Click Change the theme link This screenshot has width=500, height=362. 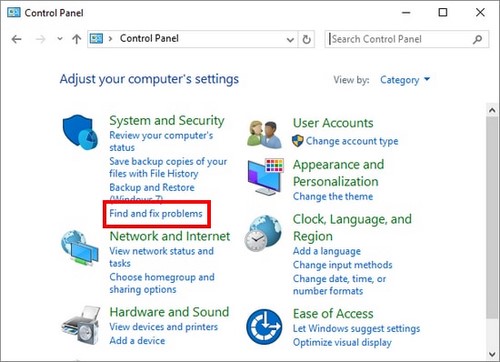pyautogui.click(x=333, y=196)
